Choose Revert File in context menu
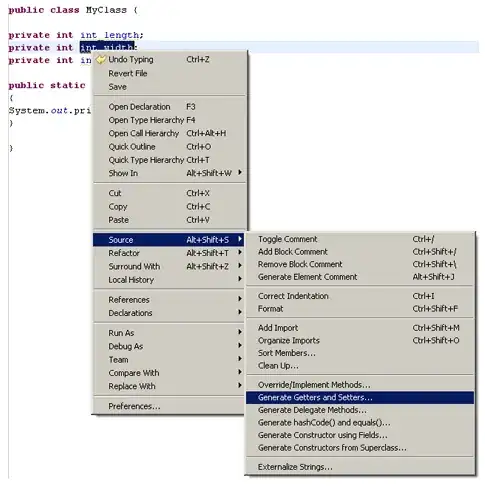 (x=169, y=73)
